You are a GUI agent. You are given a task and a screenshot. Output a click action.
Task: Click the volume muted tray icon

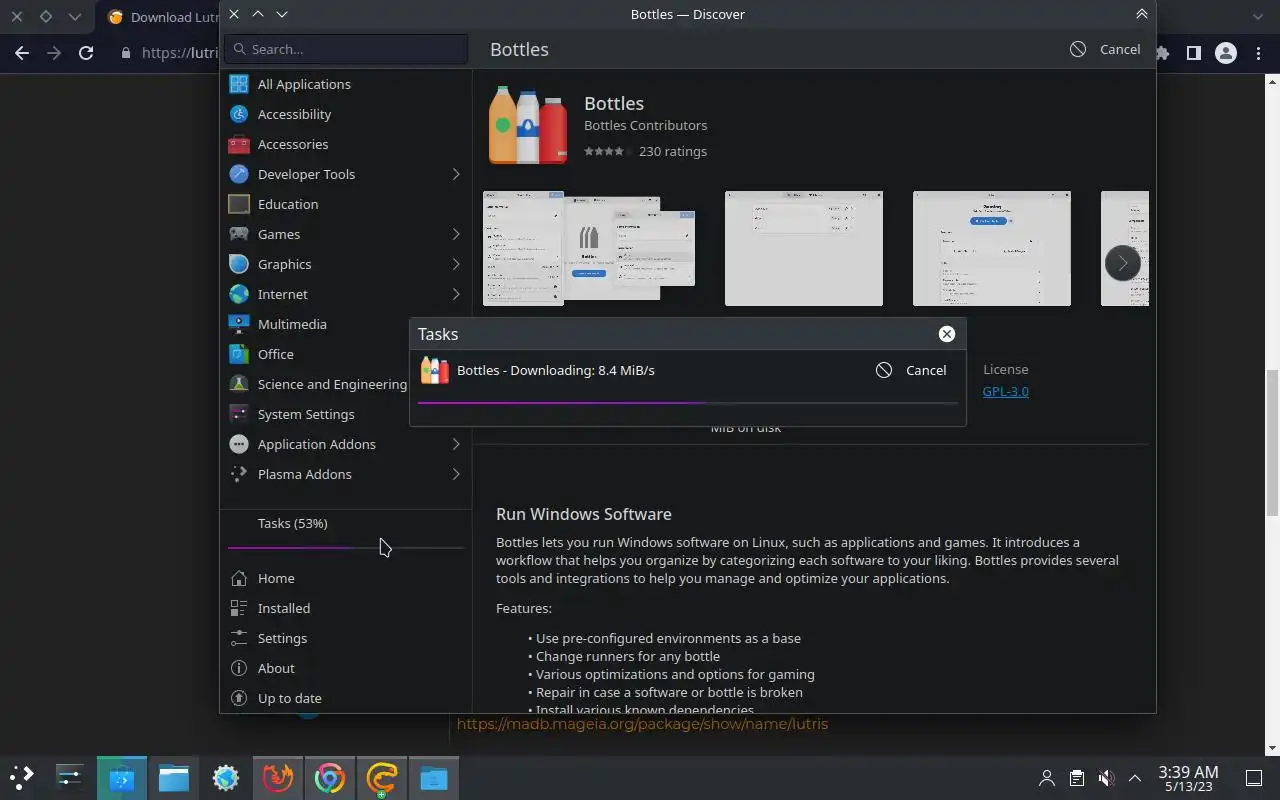(1106, 777)
